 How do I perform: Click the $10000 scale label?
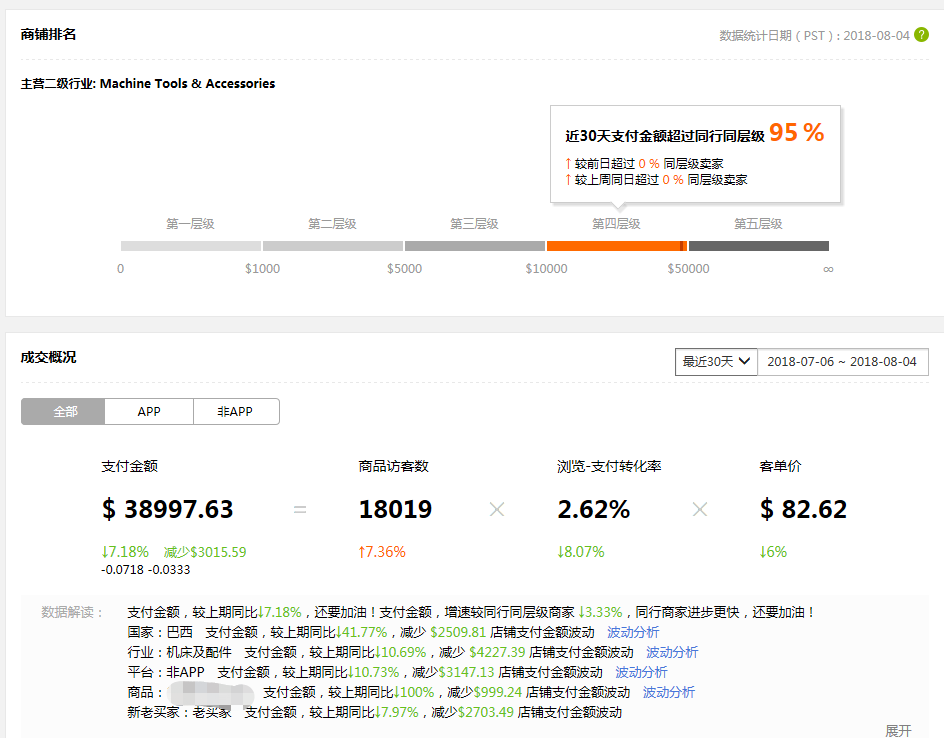[x=546, y=268]
